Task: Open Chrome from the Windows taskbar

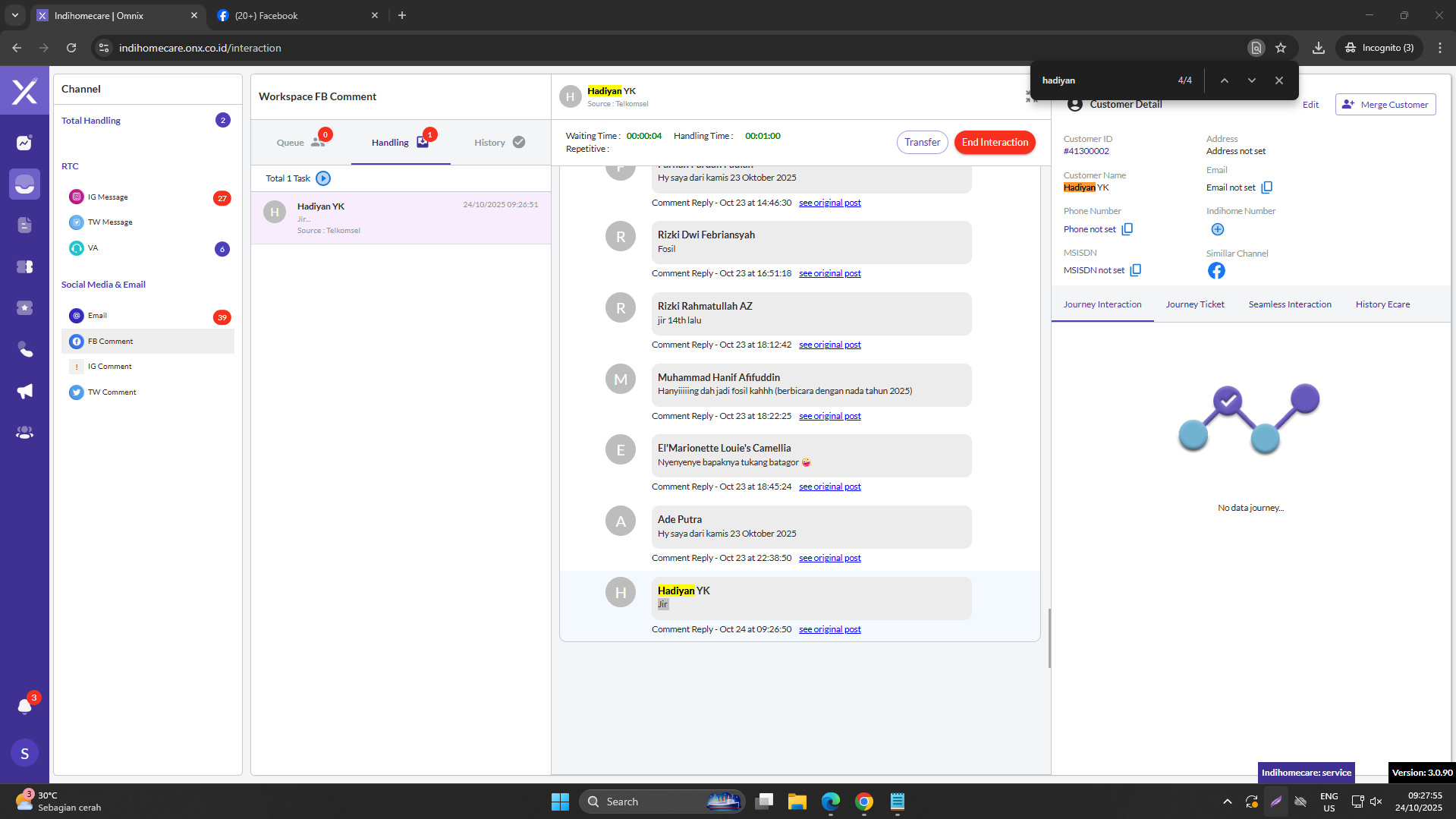Action: (864, 802)
